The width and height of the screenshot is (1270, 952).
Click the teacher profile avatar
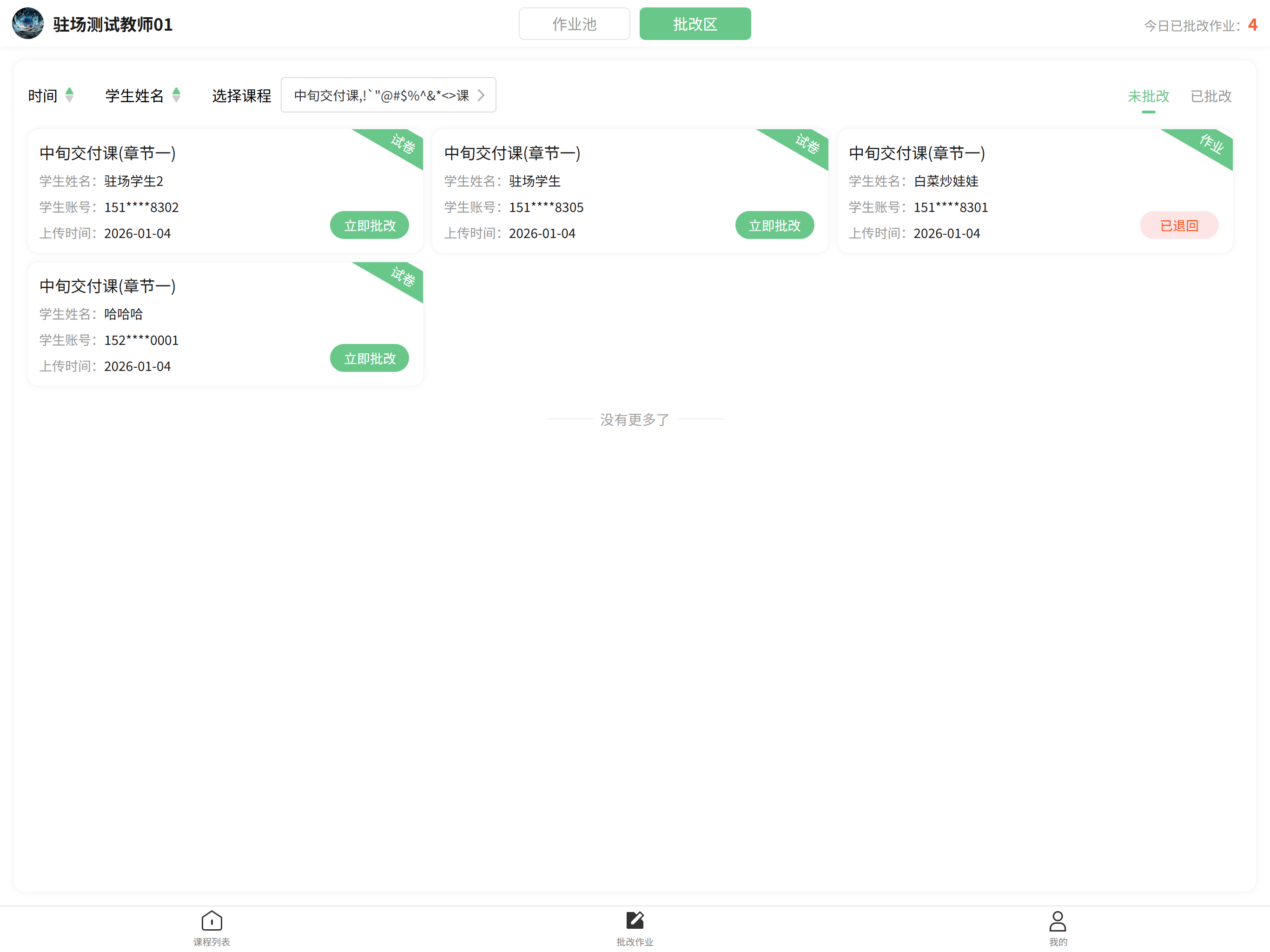pyautogui.click(x=27, y=24)
